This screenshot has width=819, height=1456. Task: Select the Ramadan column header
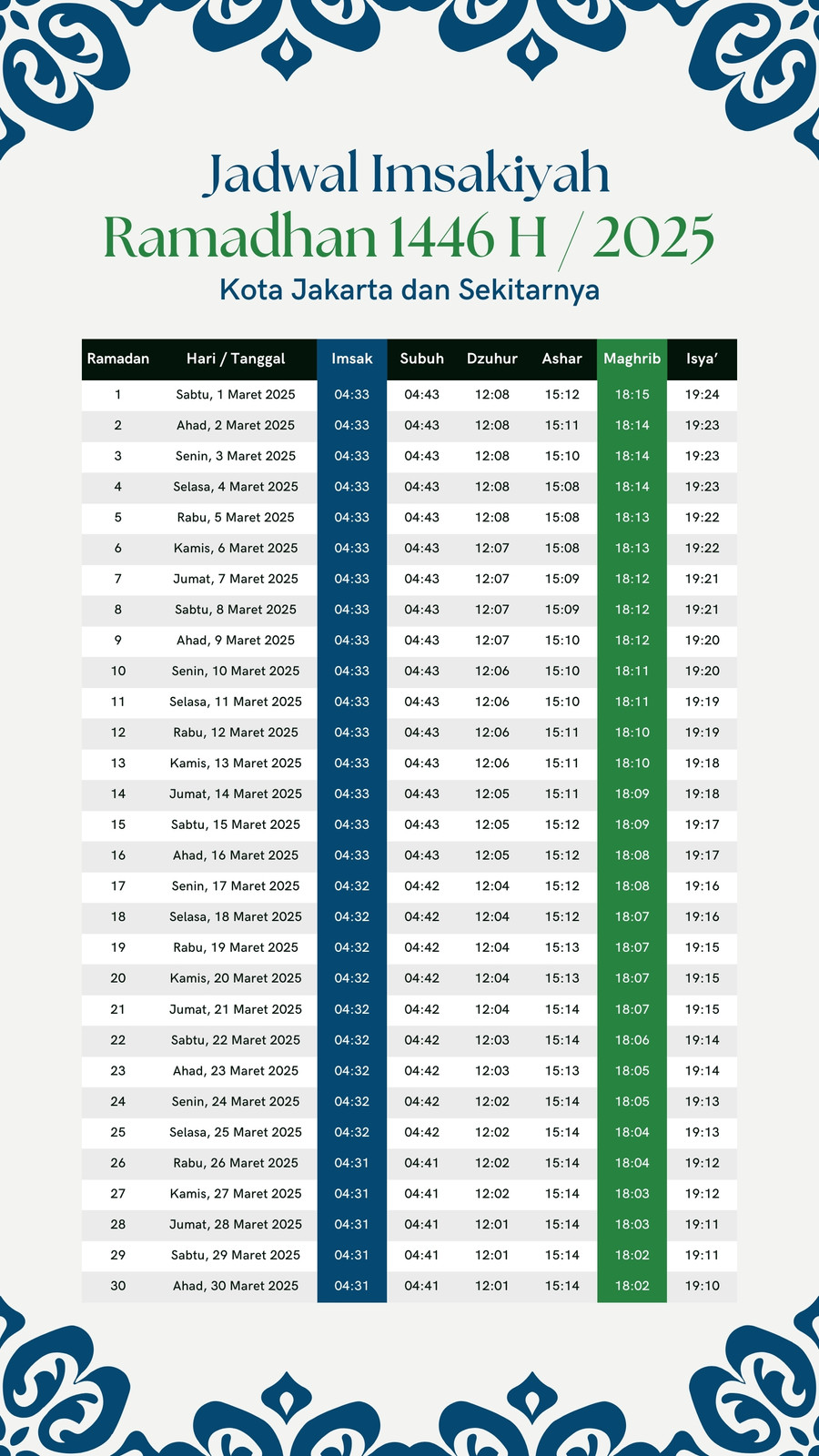pos(118,359)
